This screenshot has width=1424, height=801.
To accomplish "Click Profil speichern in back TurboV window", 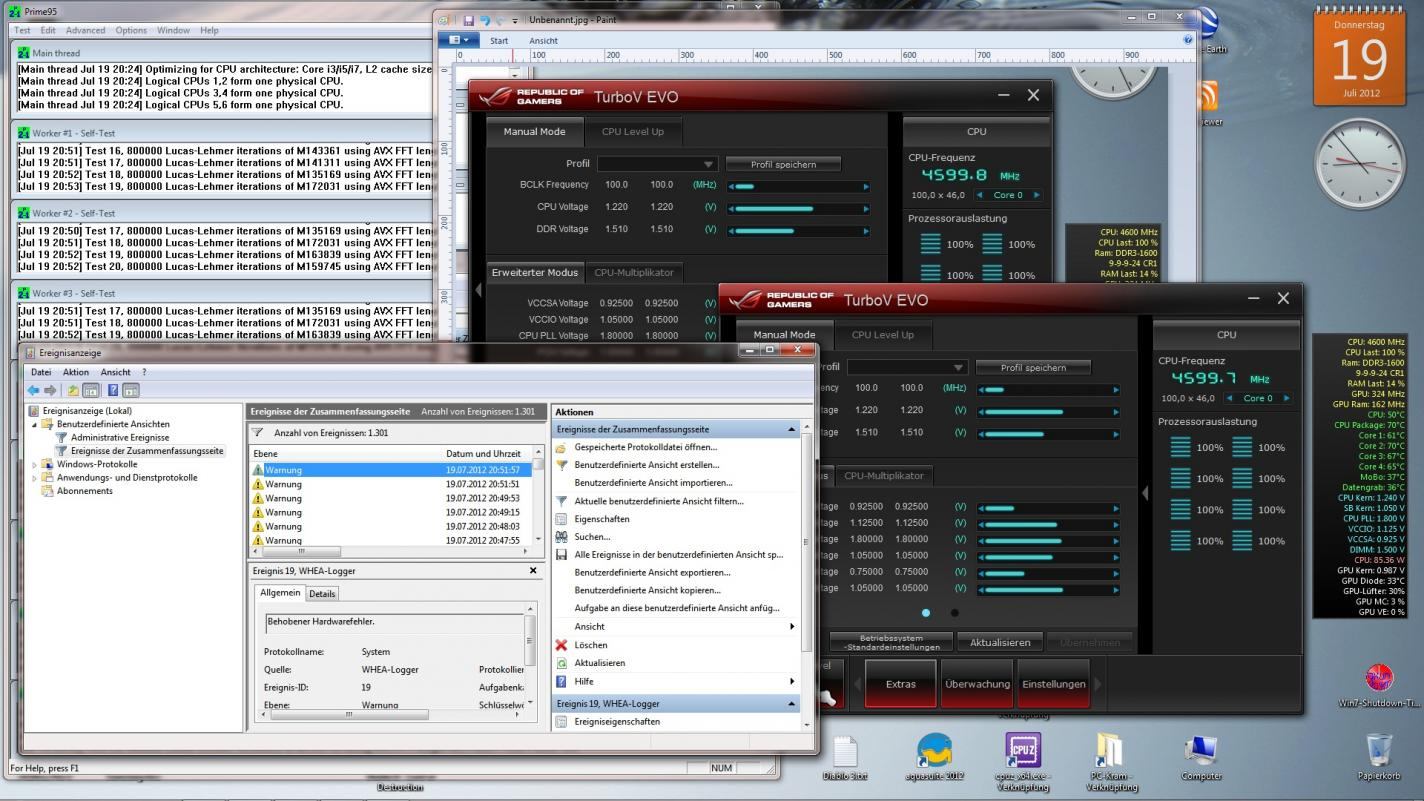I will (x=783, y=164).
